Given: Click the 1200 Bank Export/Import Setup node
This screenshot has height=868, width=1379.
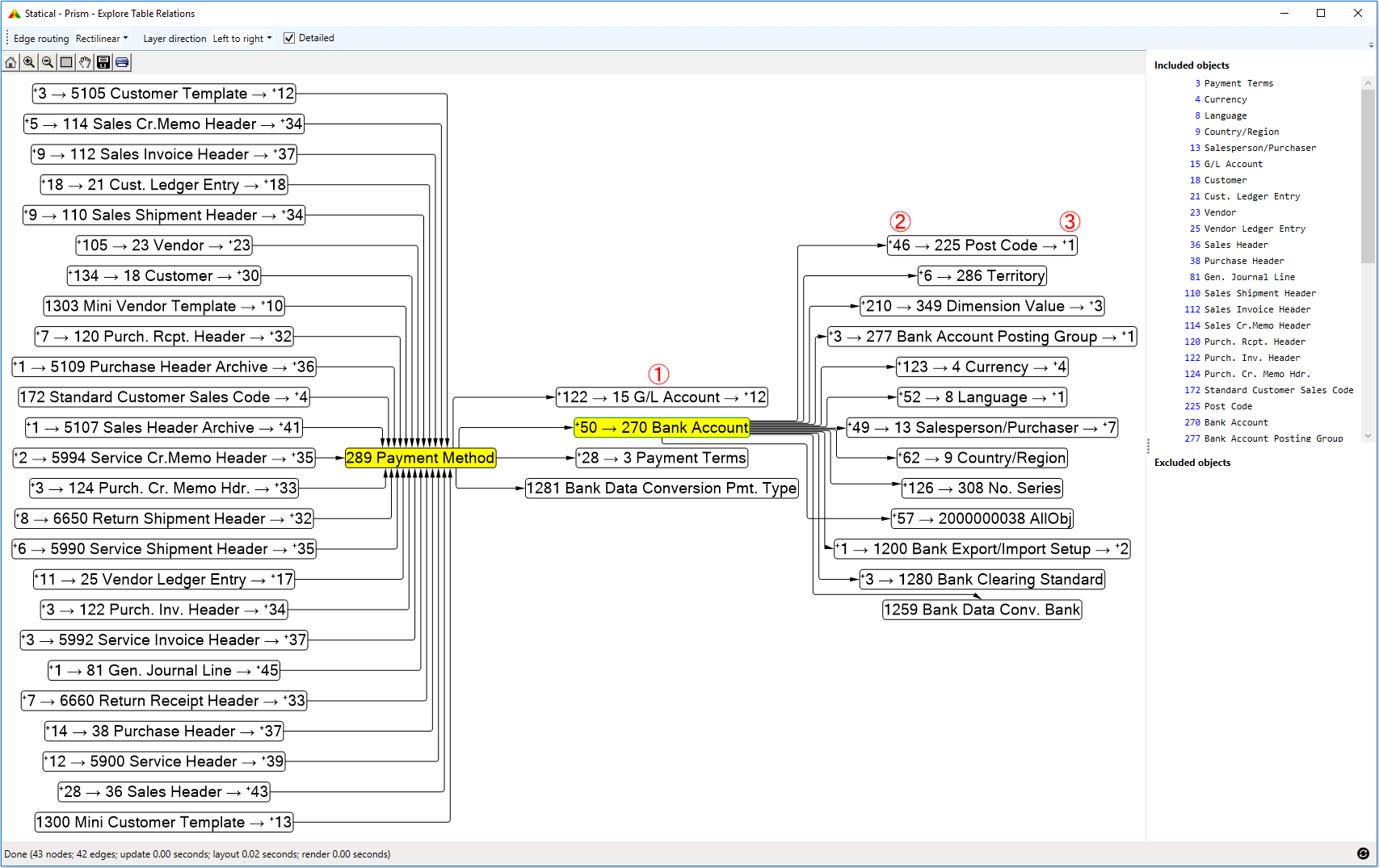Looking at the screenshot, I should 982,549.
